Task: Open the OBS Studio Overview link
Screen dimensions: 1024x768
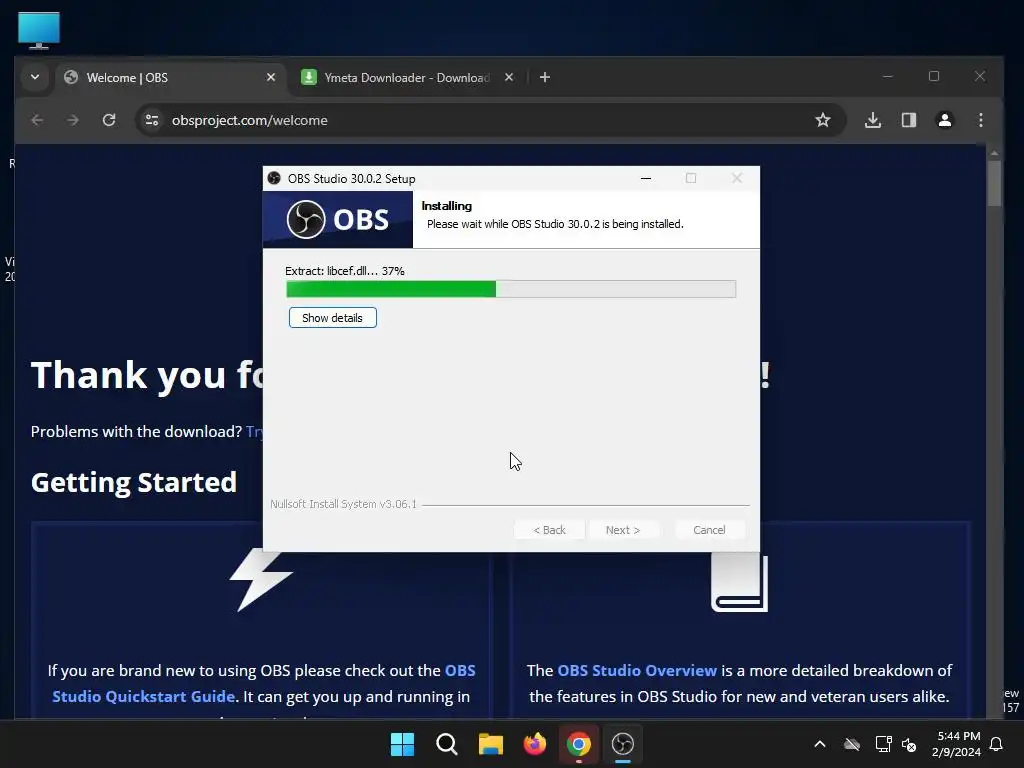Action: click(x=637, y=671)
